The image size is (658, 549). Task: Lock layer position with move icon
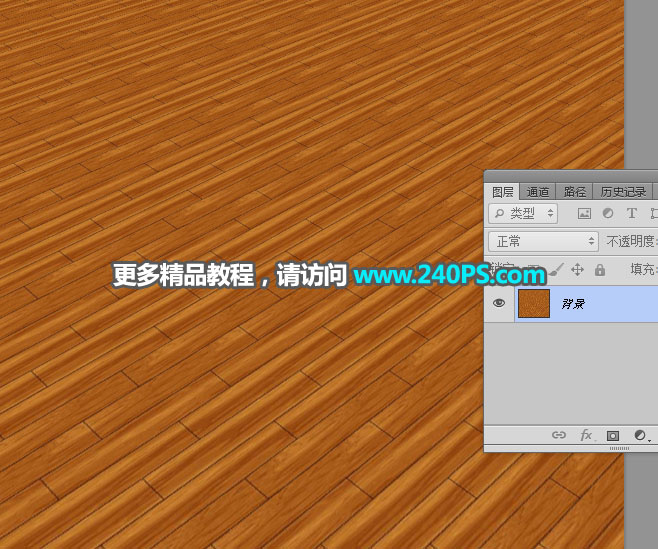pyautogui.click(x=577, y=269)
